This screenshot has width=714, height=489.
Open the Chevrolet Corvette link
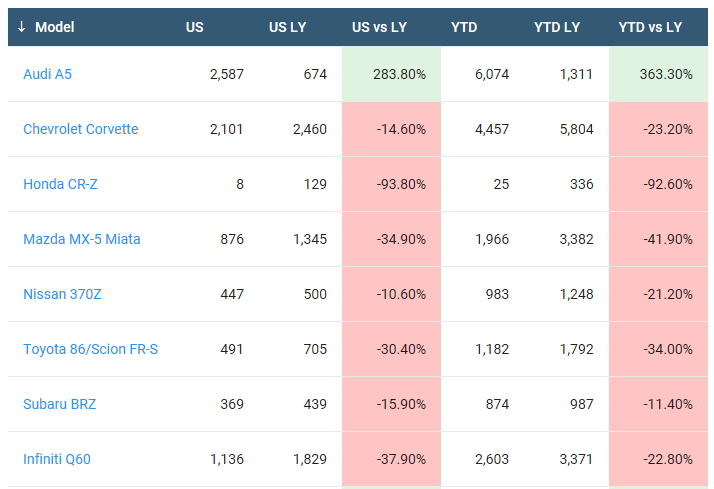coord(81,129)
